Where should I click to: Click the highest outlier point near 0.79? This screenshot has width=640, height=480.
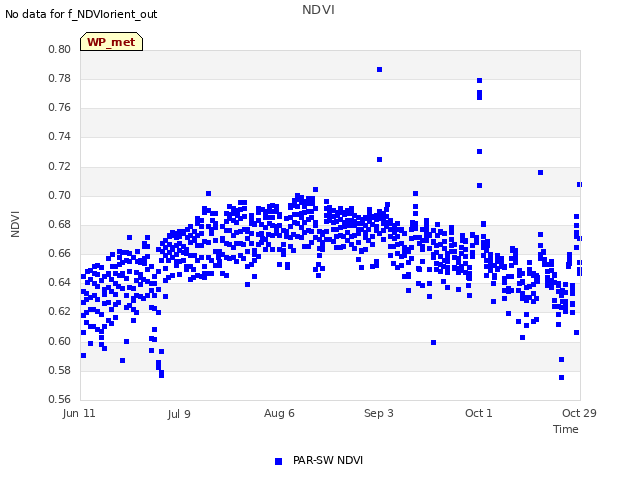coord(380,70)
